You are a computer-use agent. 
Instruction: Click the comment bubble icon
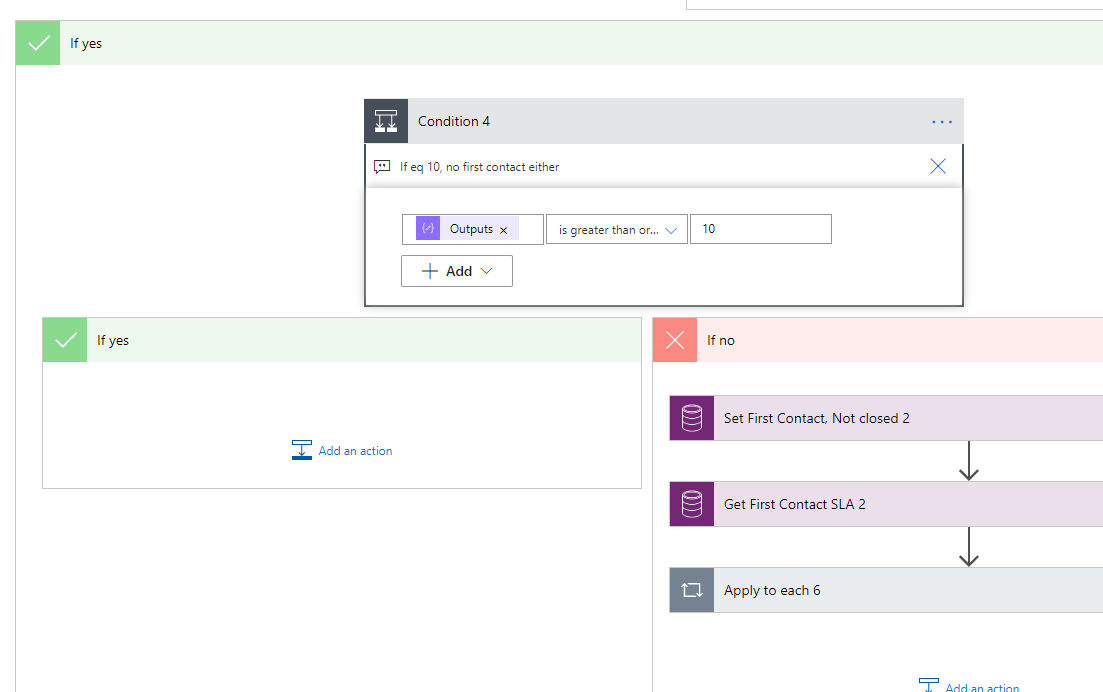click(382, 167)
